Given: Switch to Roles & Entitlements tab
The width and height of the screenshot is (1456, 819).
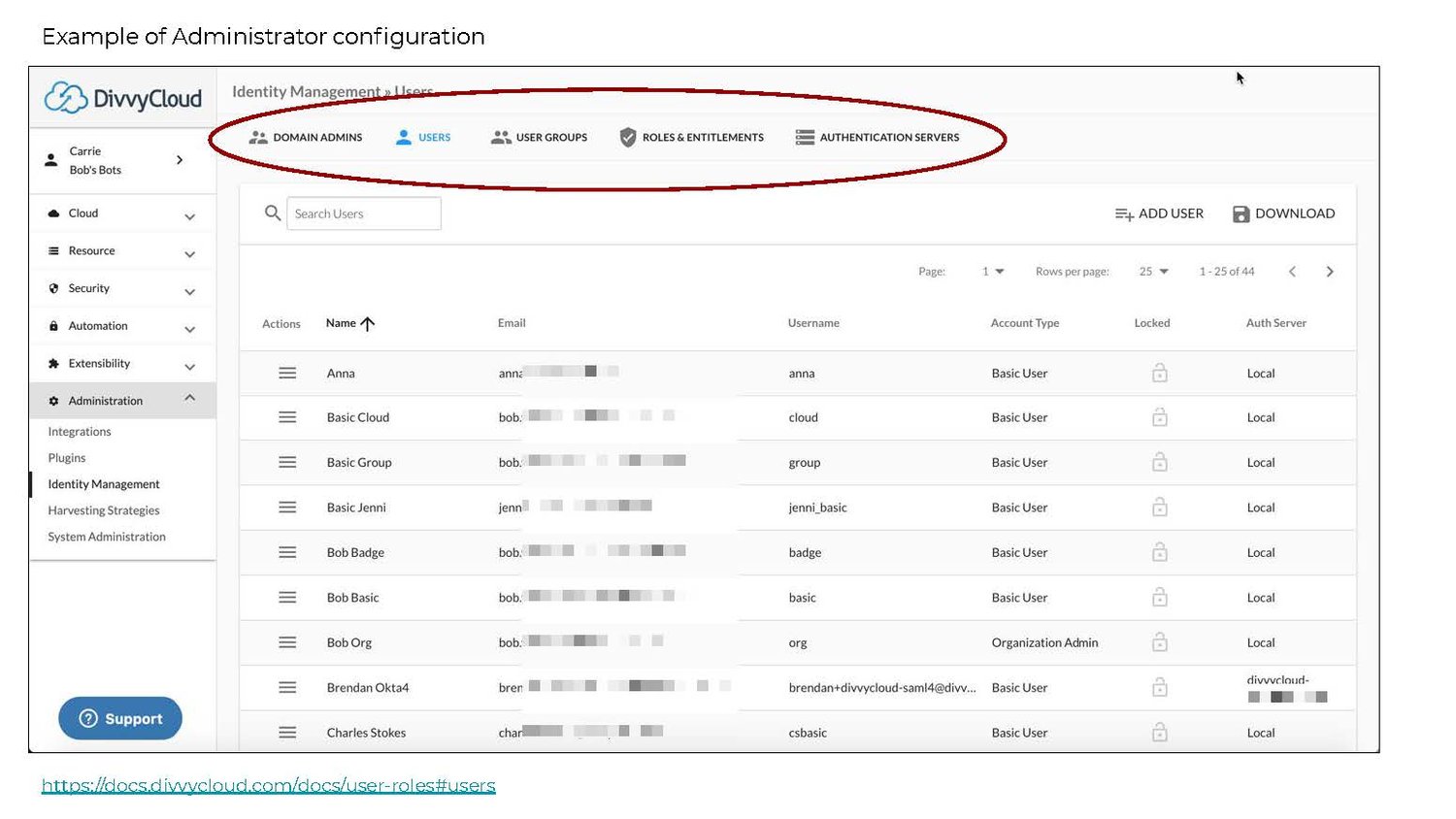Looking at the screenshot, I should (692, 138).
